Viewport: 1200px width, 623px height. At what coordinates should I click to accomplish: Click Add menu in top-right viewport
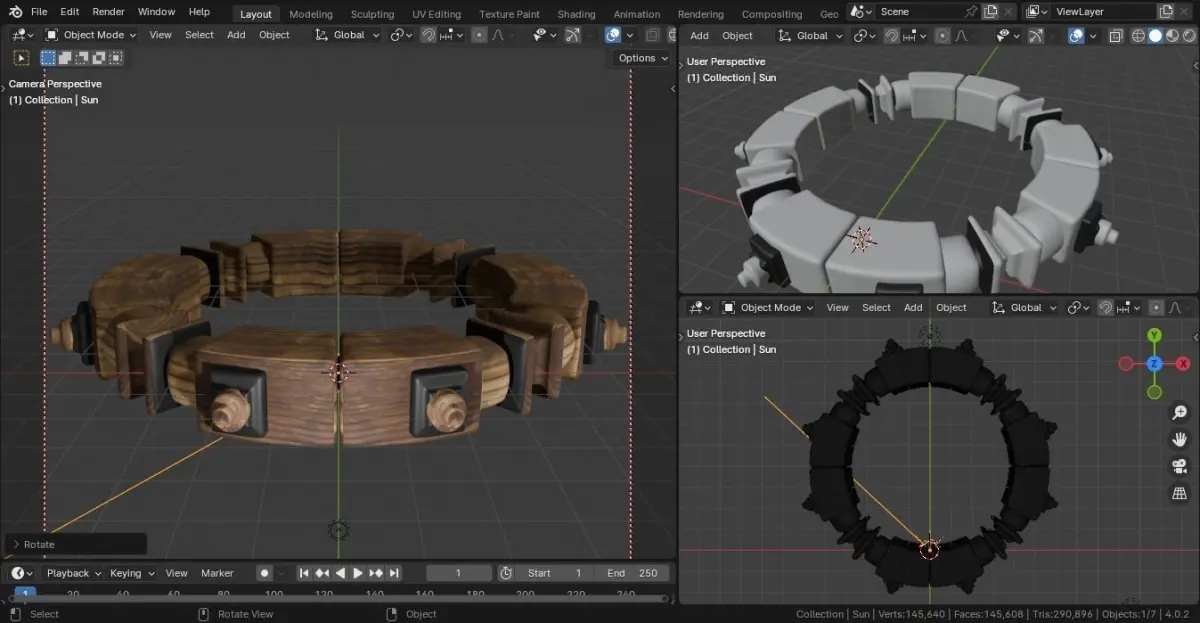coord(700,35)
